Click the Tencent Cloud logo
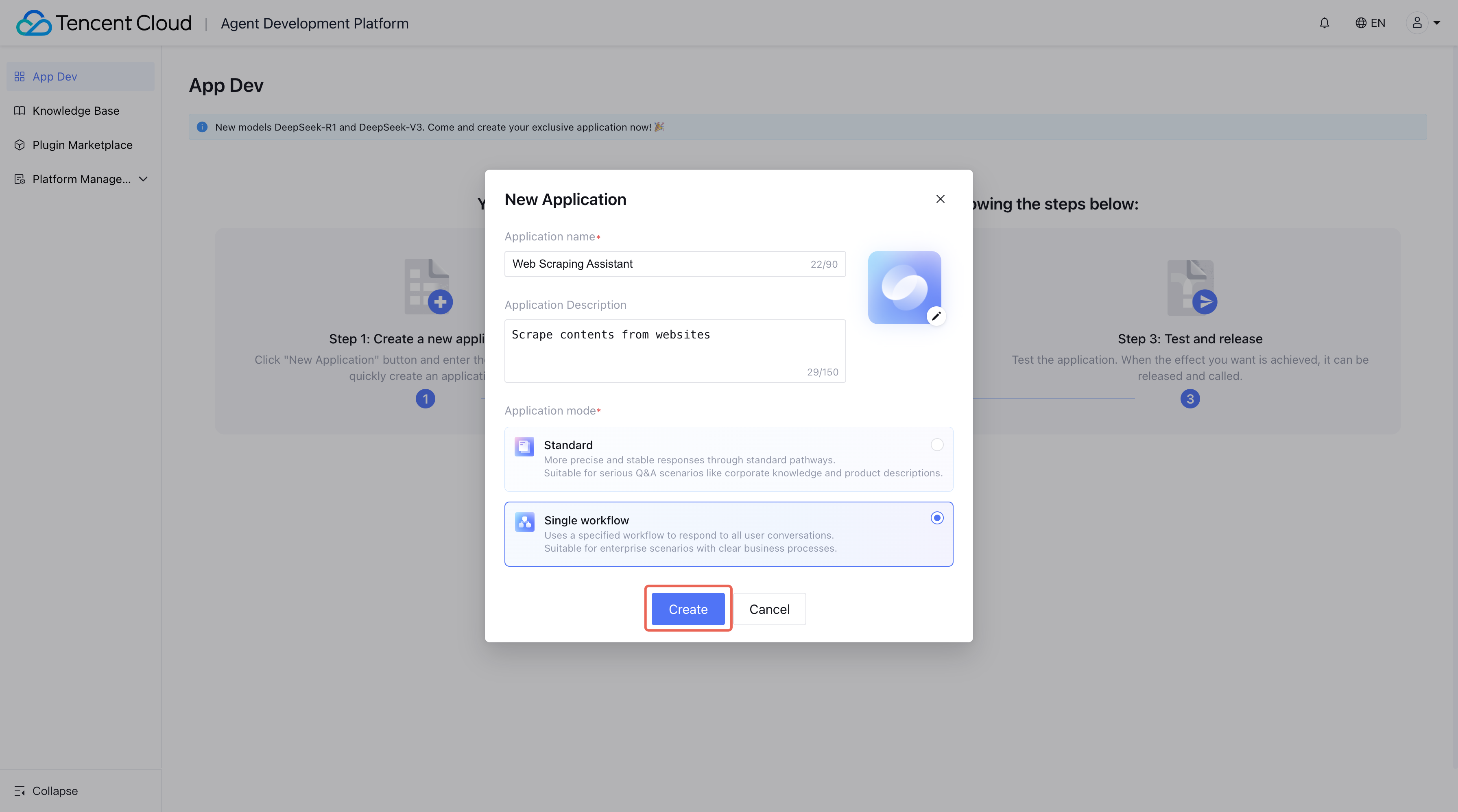This screenshot has width=1458, height=812. pyautogui.click(x=34, y=23)
